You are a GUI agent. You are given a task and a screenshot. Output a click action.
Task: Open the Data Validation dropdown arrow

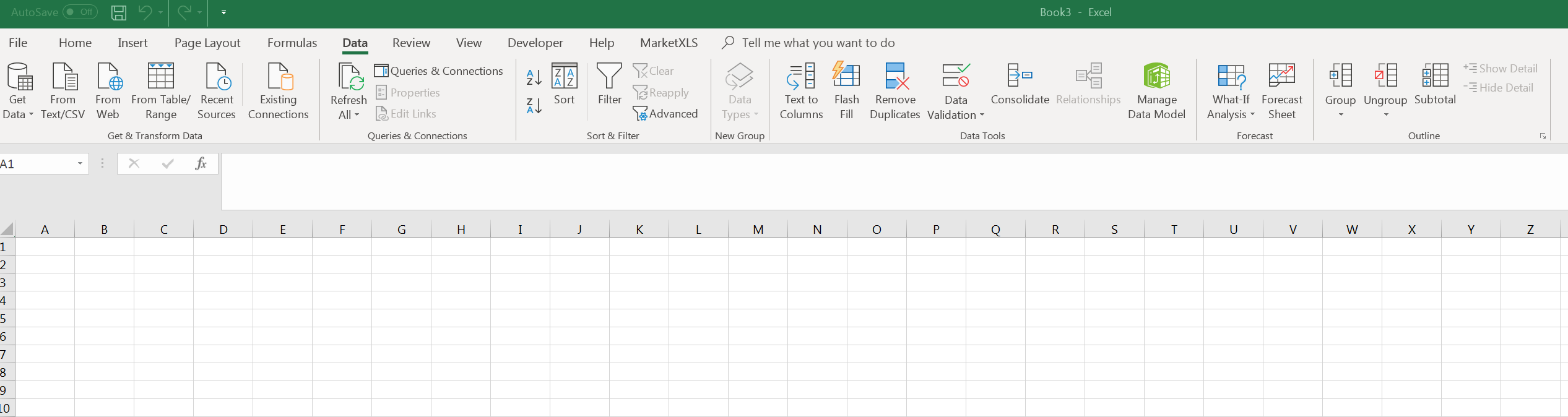click(x=982, y=115)
